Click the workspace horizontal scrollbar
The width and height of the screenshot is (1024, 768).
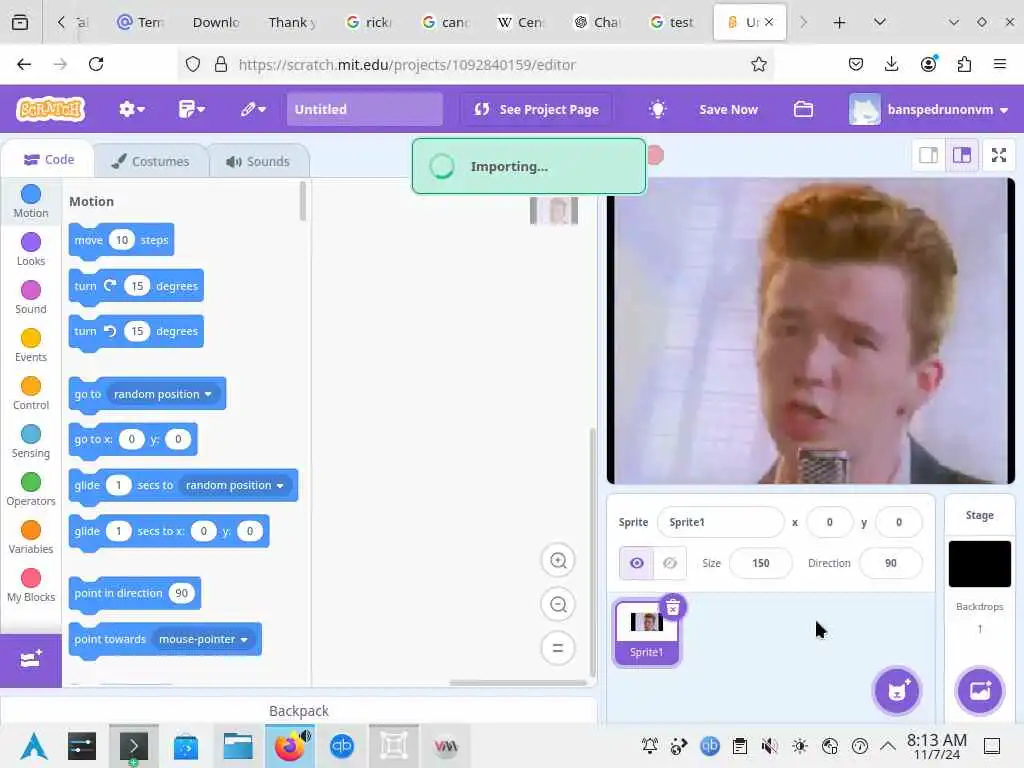click(517, 683)
